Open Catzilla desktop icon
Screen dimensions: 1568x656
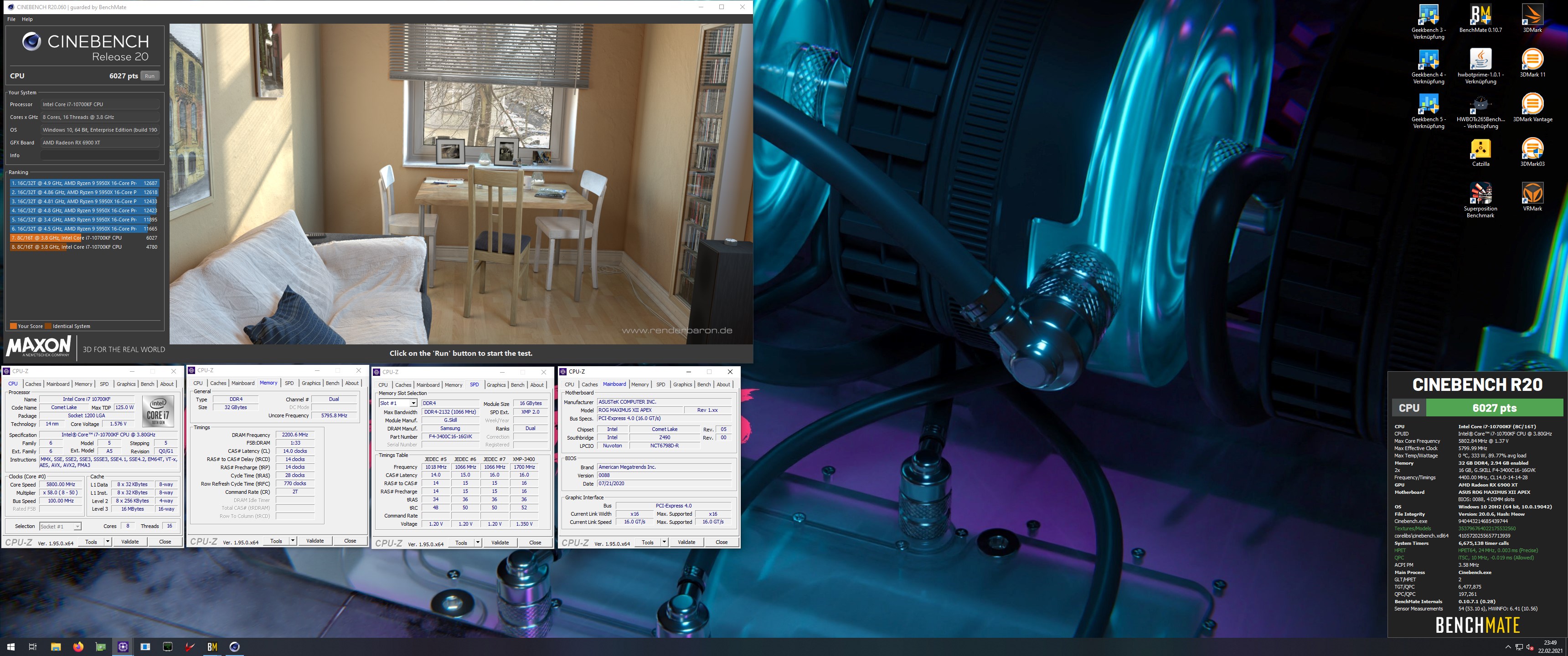pos(1480,153)
